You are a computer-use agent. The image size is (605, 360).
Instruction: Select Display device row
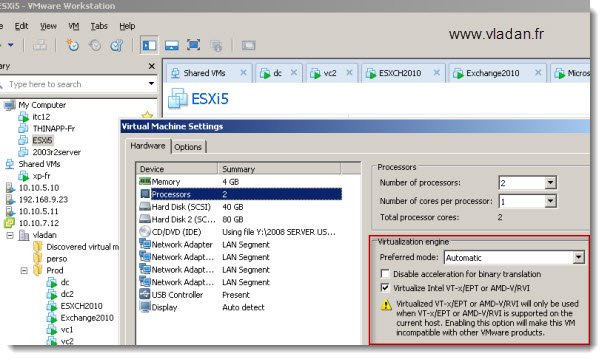pos(239,308)
